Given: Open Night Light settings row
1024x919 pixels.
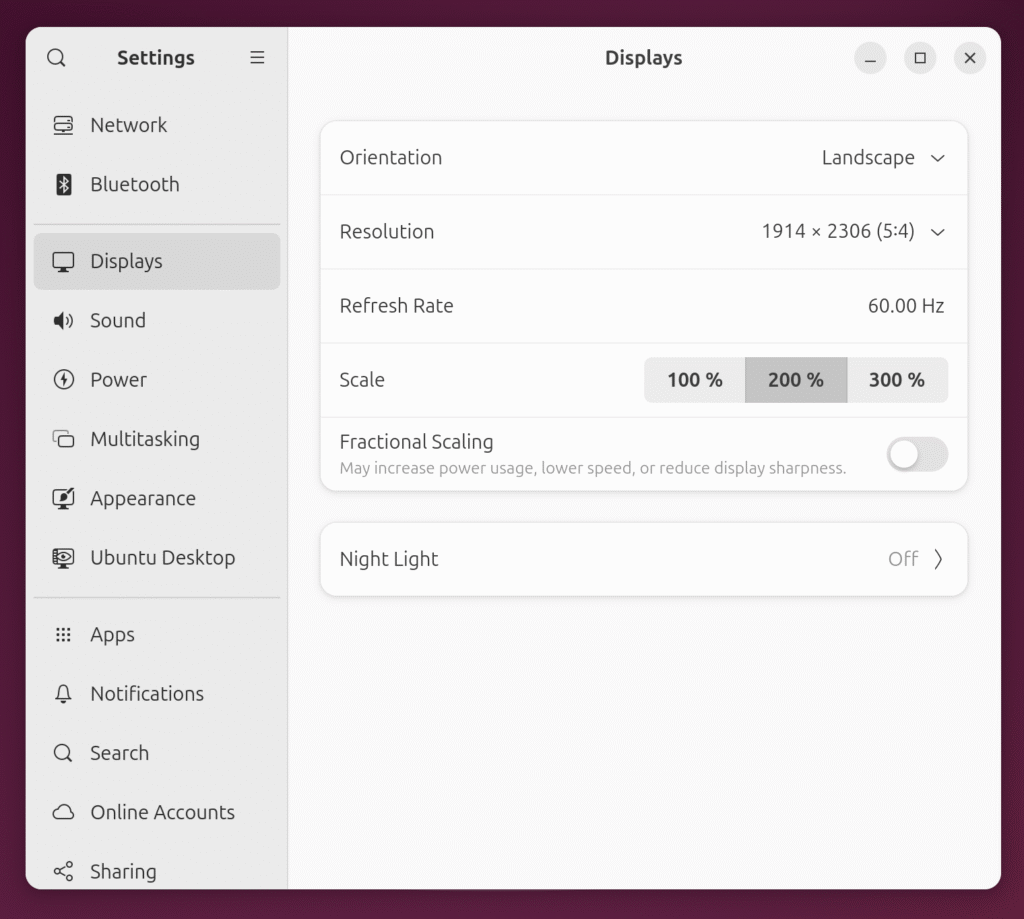Looking at the screenshot, I should (643, 559).
